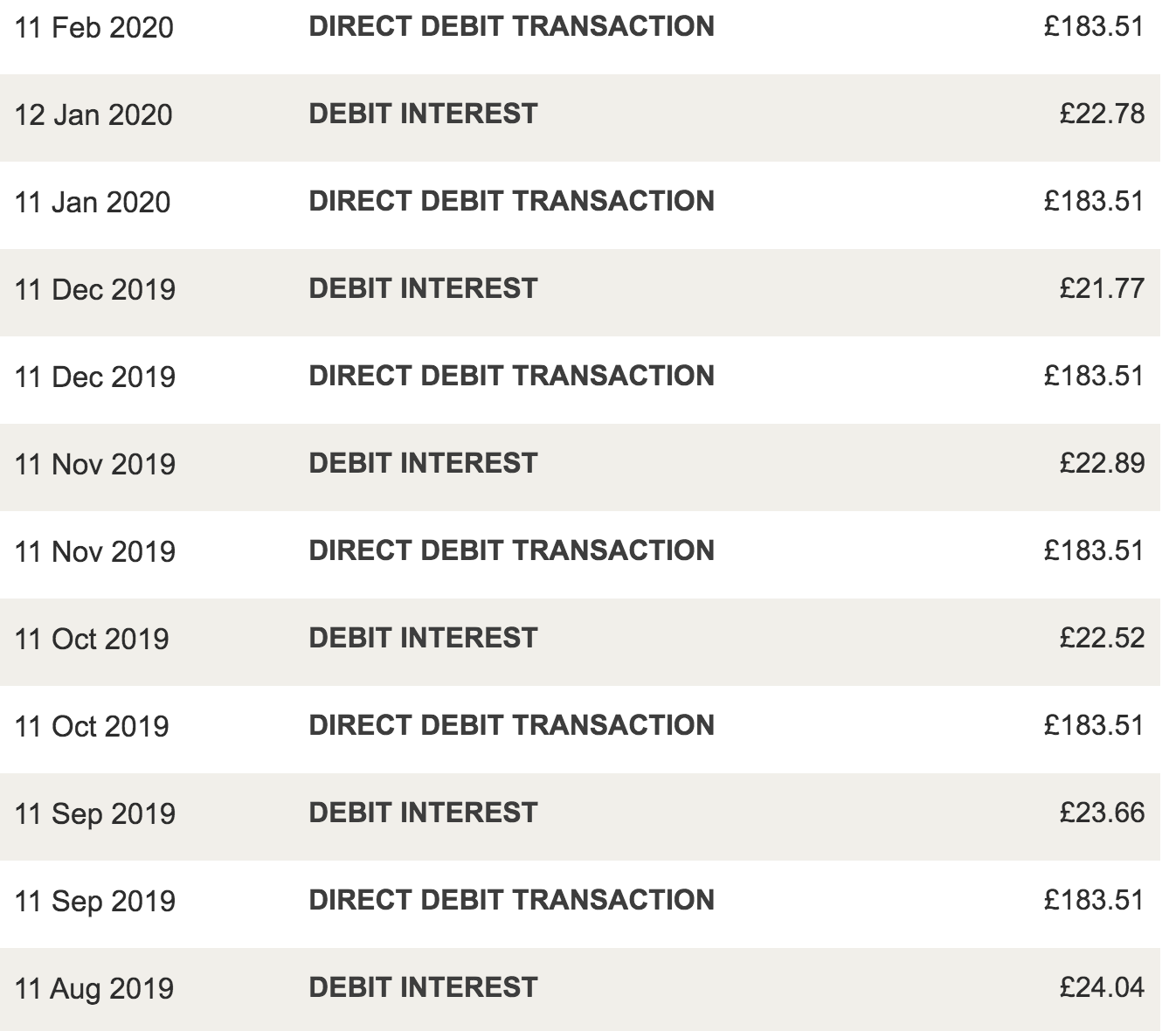Image resolution: width=1176 pixels, height=1031 pixels.
Task: Click the £23.66 amount
Action: [1102, 813]
